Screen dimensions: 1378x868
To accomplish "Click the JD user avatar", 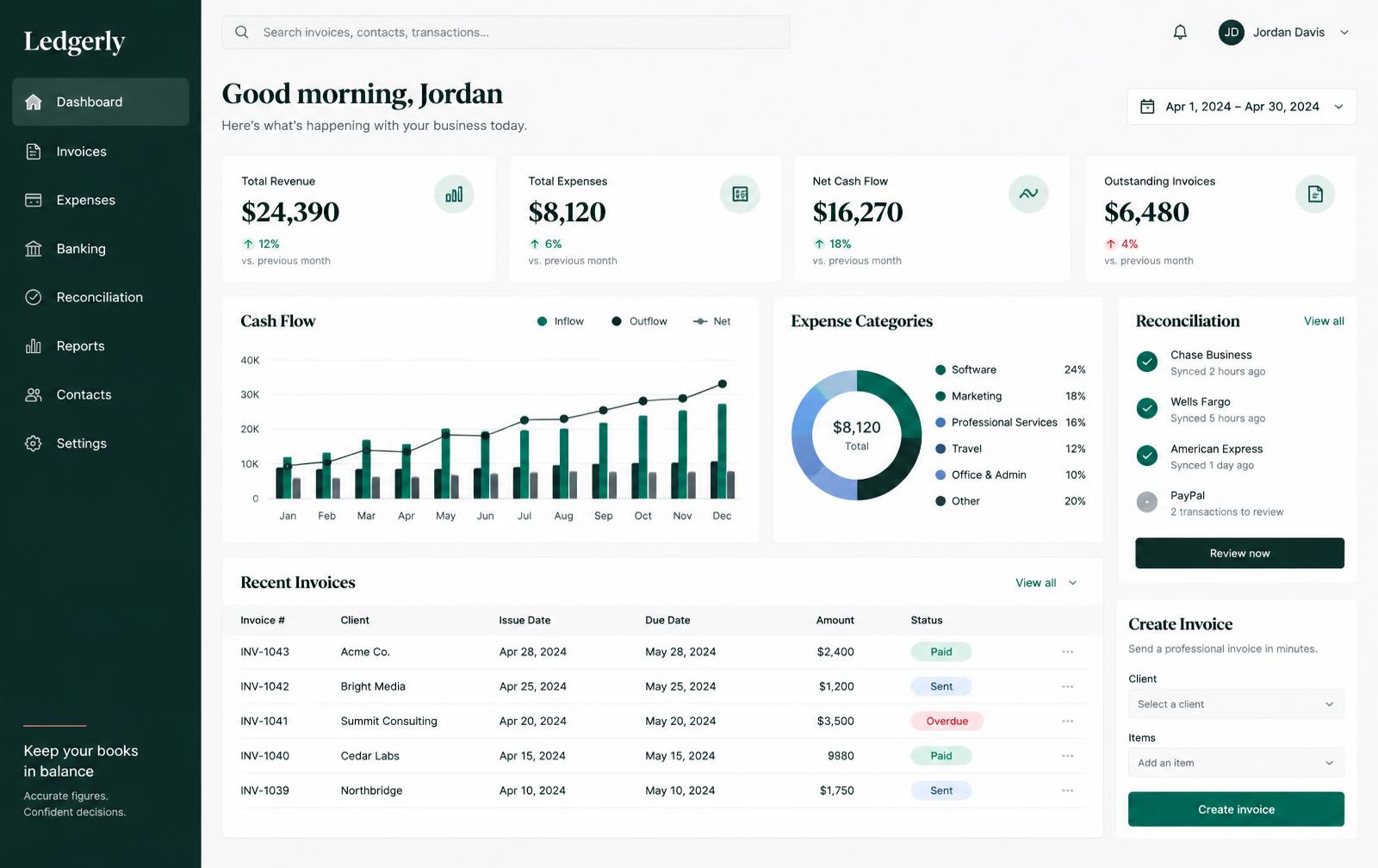I will click(x=1232, y=33).
